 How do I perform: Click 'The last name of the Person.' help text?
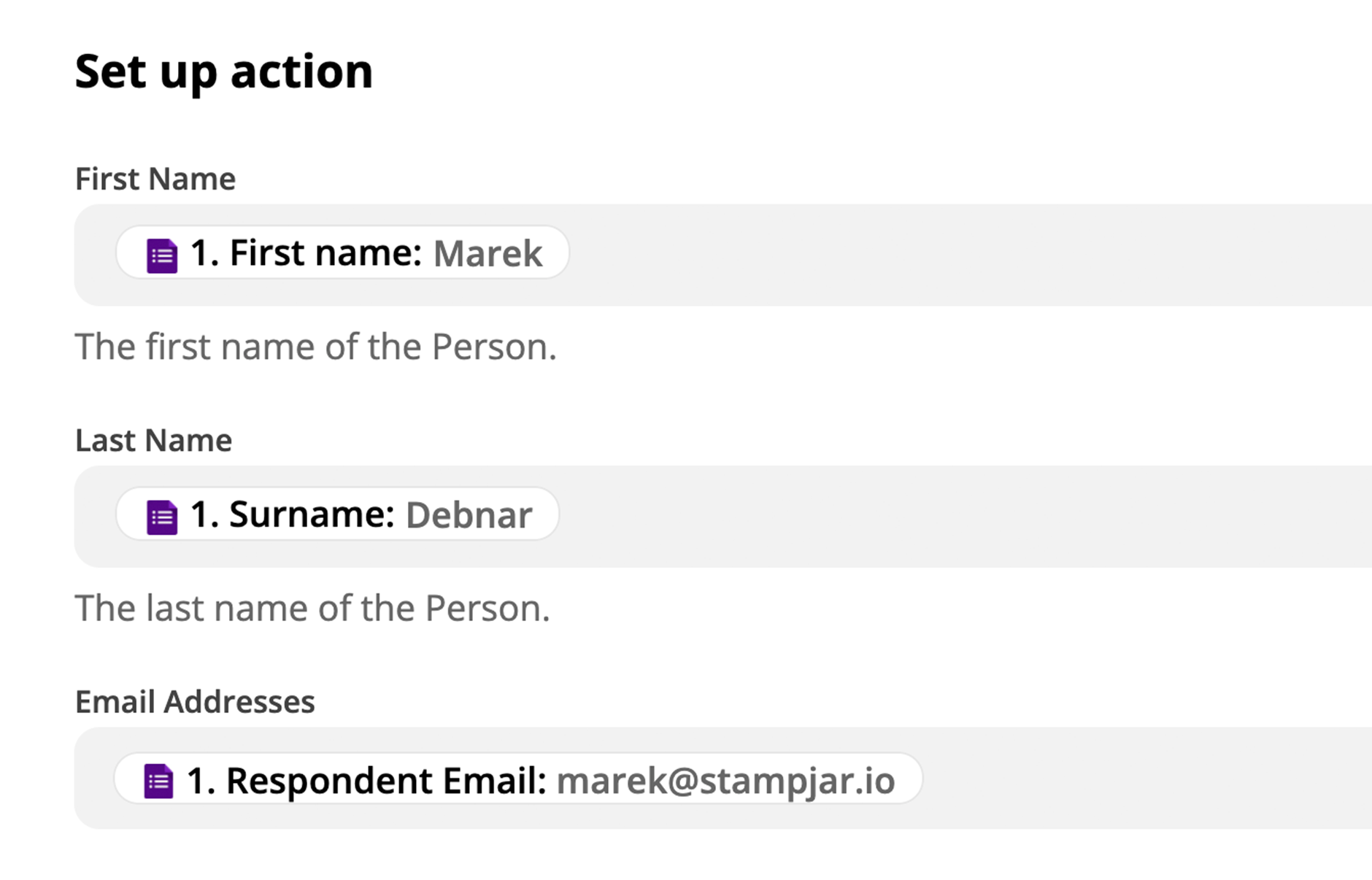point(312,608)
